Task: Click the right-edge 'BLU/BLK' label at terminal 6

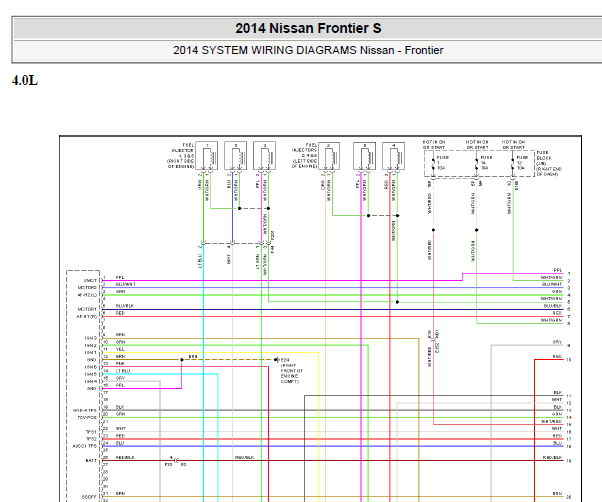Action: point(553,306)
